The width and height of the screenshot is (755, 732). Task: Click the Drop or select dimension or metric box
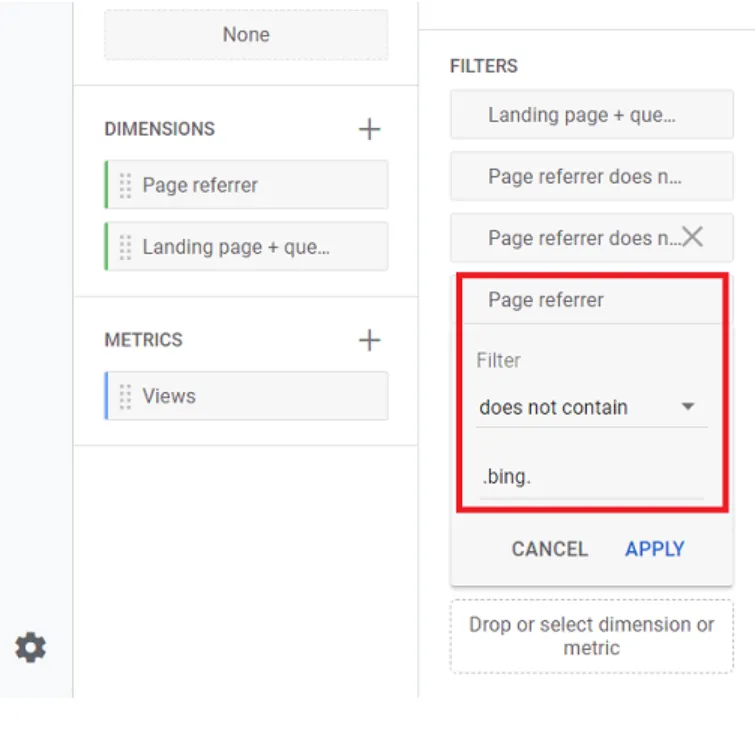click(x=591, y=636)
